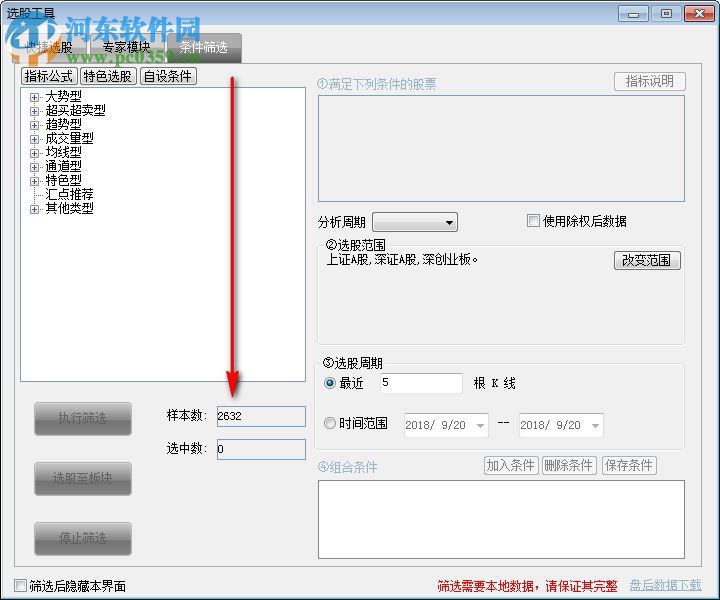Click the 上证A股,深证A股,深创业板 range text
720x600 pixels.
pos(402,260)
